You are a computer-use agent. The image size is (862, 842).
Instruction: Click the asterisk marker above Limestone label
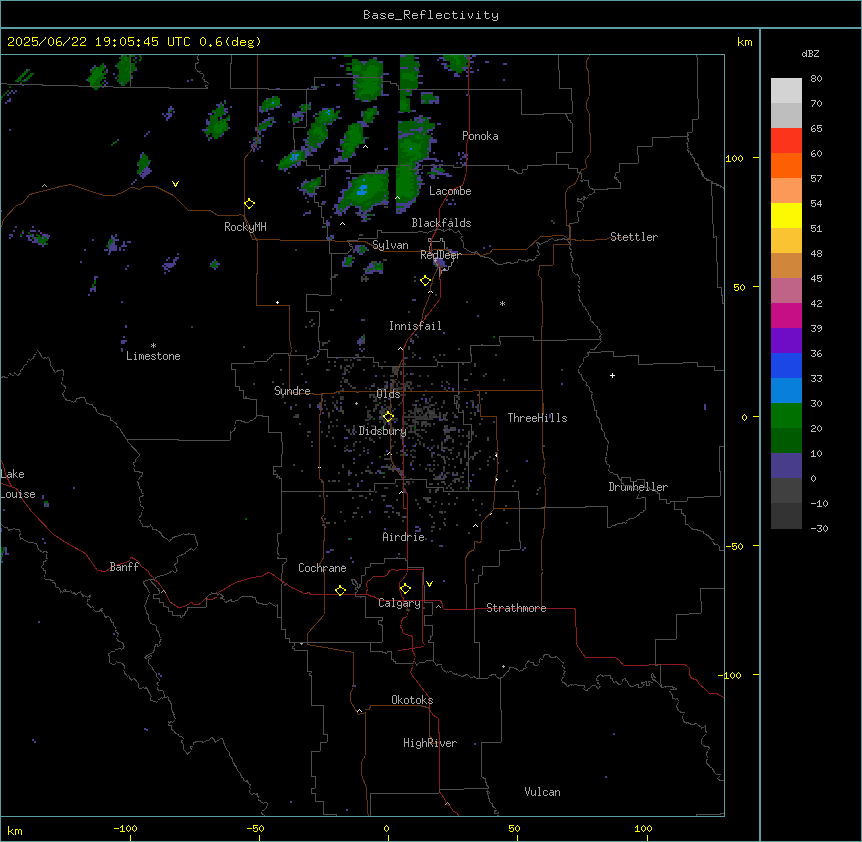[153, 346]
